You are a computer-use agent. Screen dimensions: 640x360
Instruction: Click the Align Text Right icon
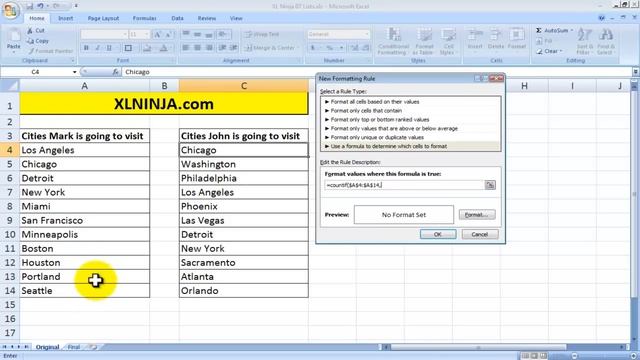tap(209, 48)
